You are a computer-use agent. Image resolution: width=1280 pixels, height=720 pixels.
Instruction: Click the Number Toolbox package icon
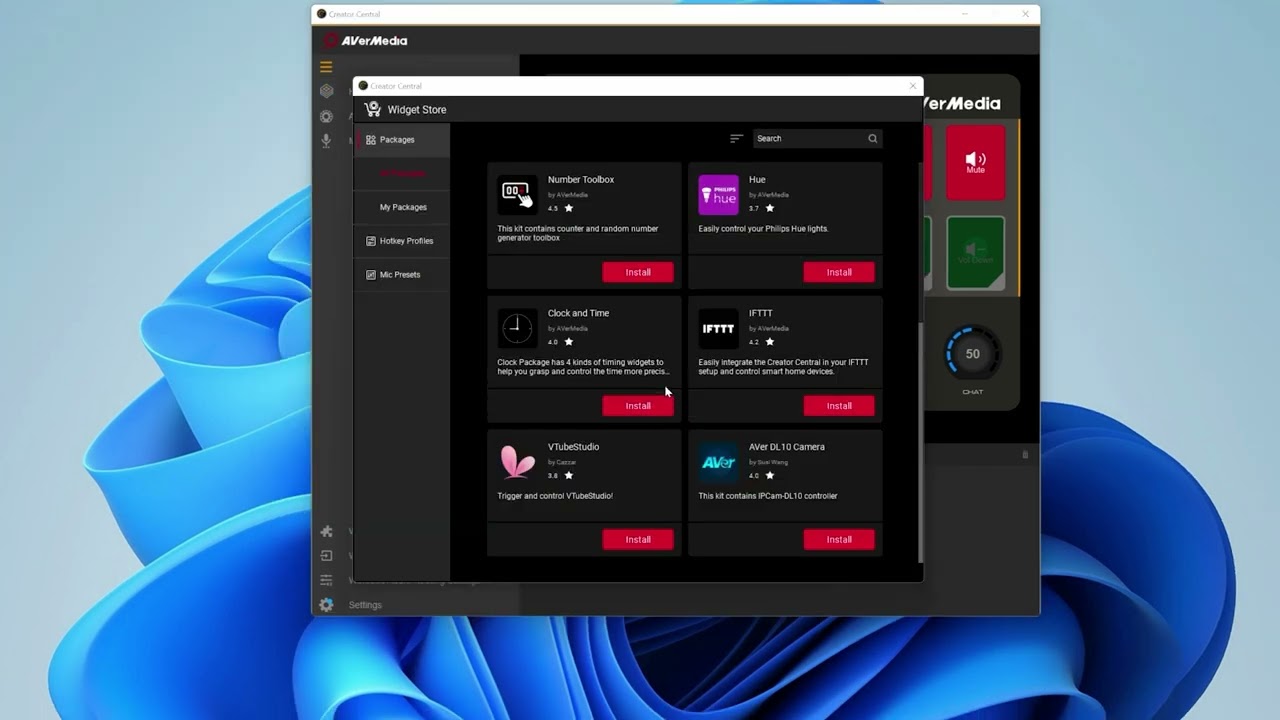click(x=517, y=195)
